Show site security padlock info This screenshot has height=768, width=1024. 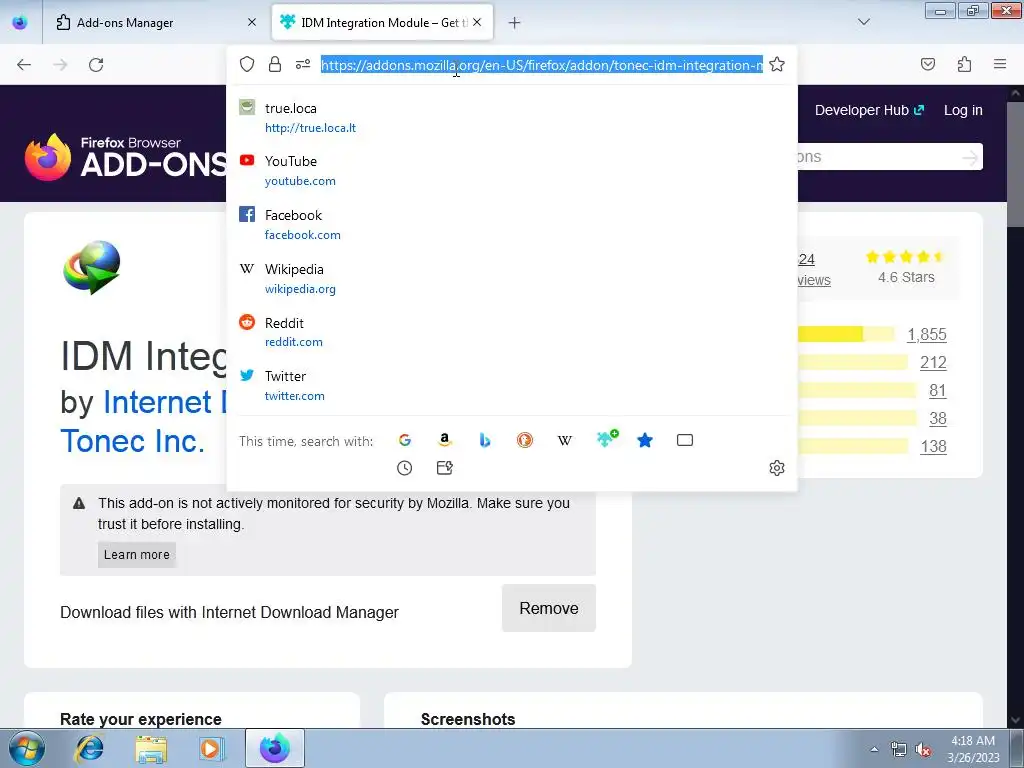pos(275,64)
